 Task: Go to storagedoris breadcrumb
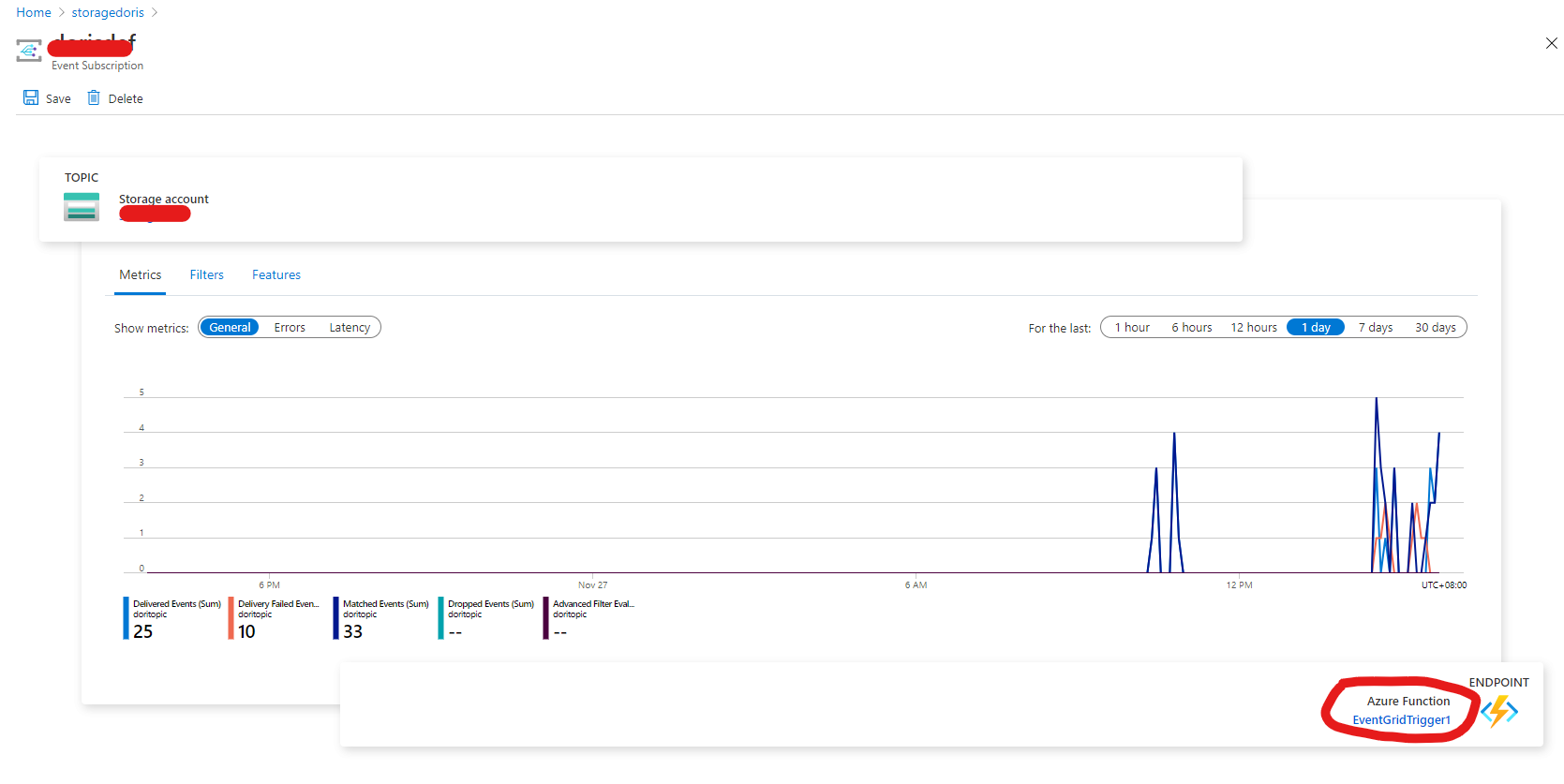(108, 12)
